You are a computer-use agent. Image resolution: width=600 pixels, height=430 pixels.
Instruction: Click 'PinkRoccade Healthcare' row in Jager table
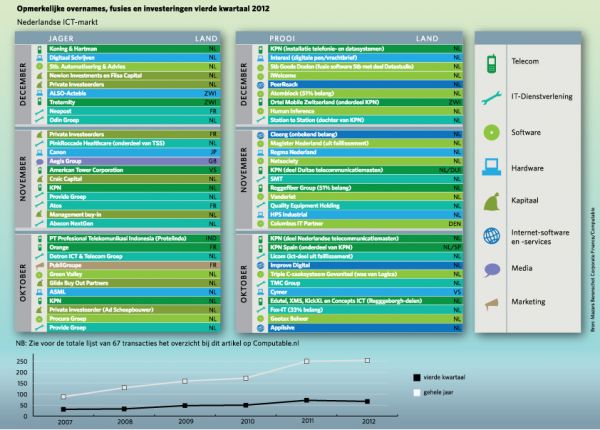coord(134,143)
